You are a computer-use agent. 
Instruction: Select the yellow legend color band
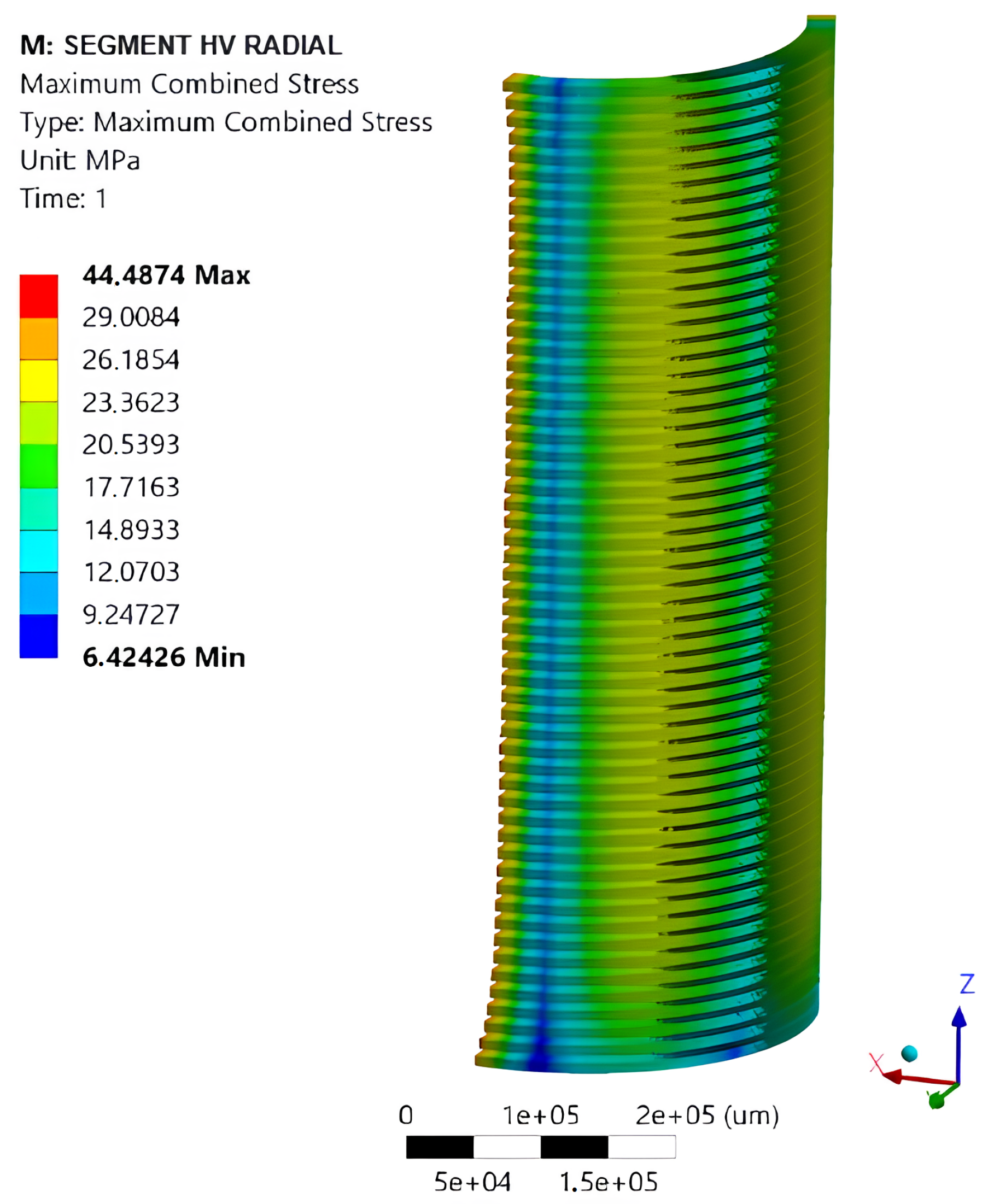[38, 380]
